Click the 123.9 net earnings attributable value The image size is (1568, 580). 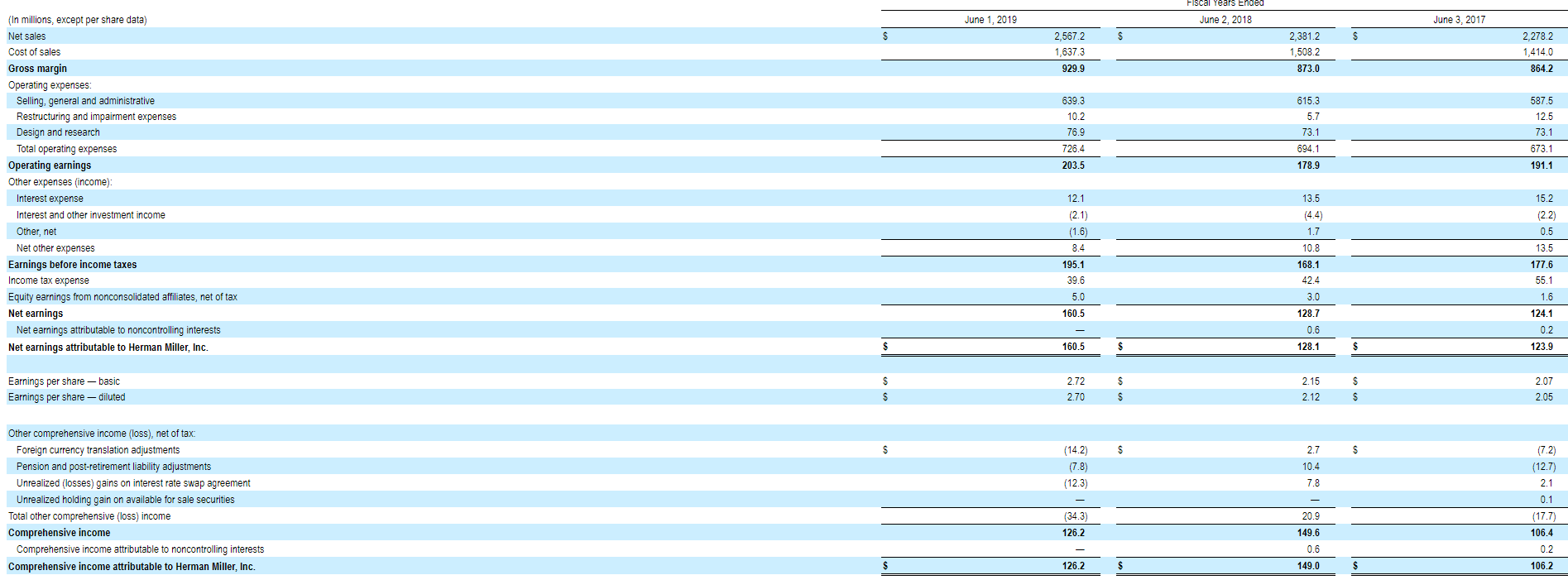click(x=1542, y=347)
